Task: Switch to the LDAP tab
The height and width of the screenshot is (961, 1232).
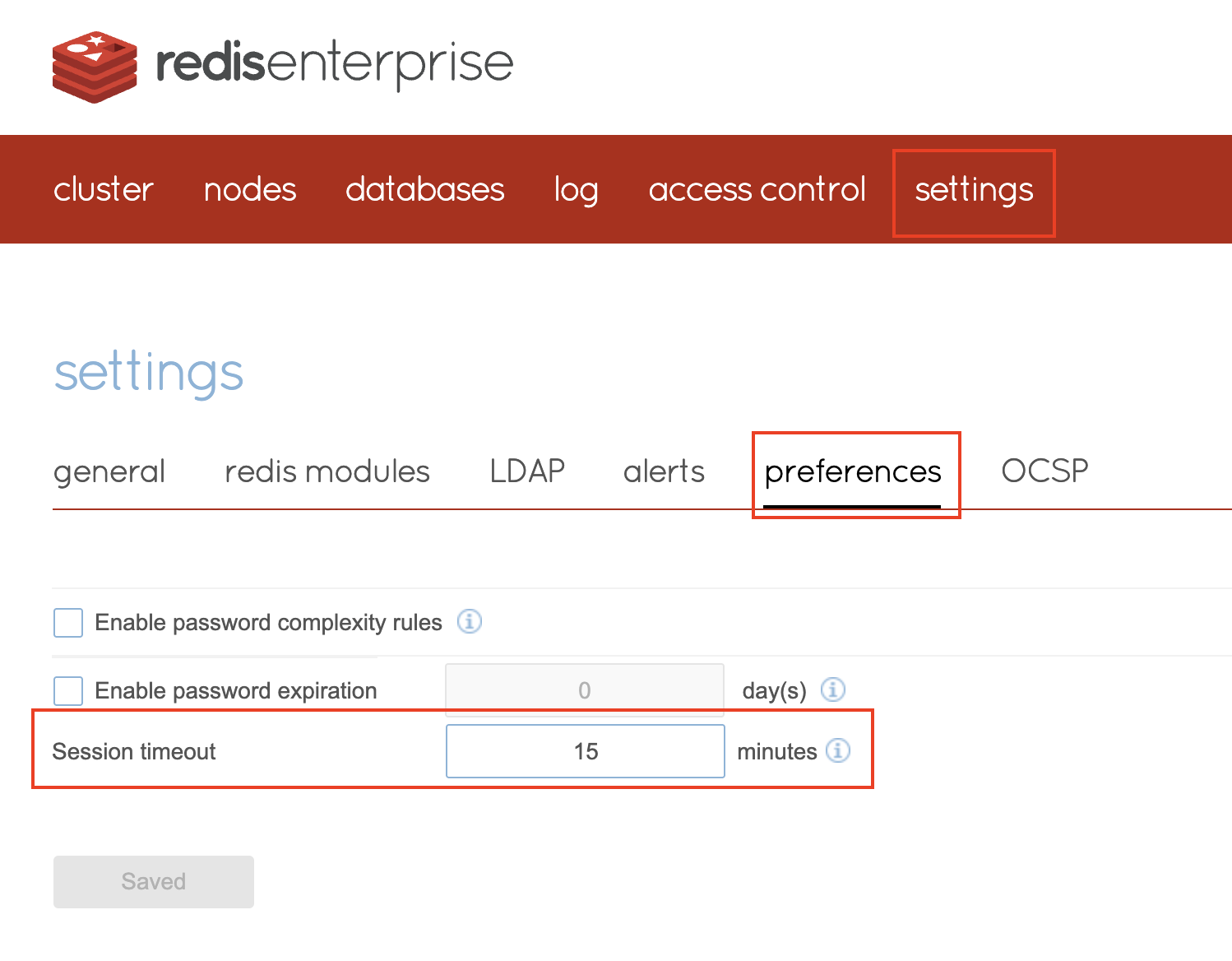Action: [527, 471]
